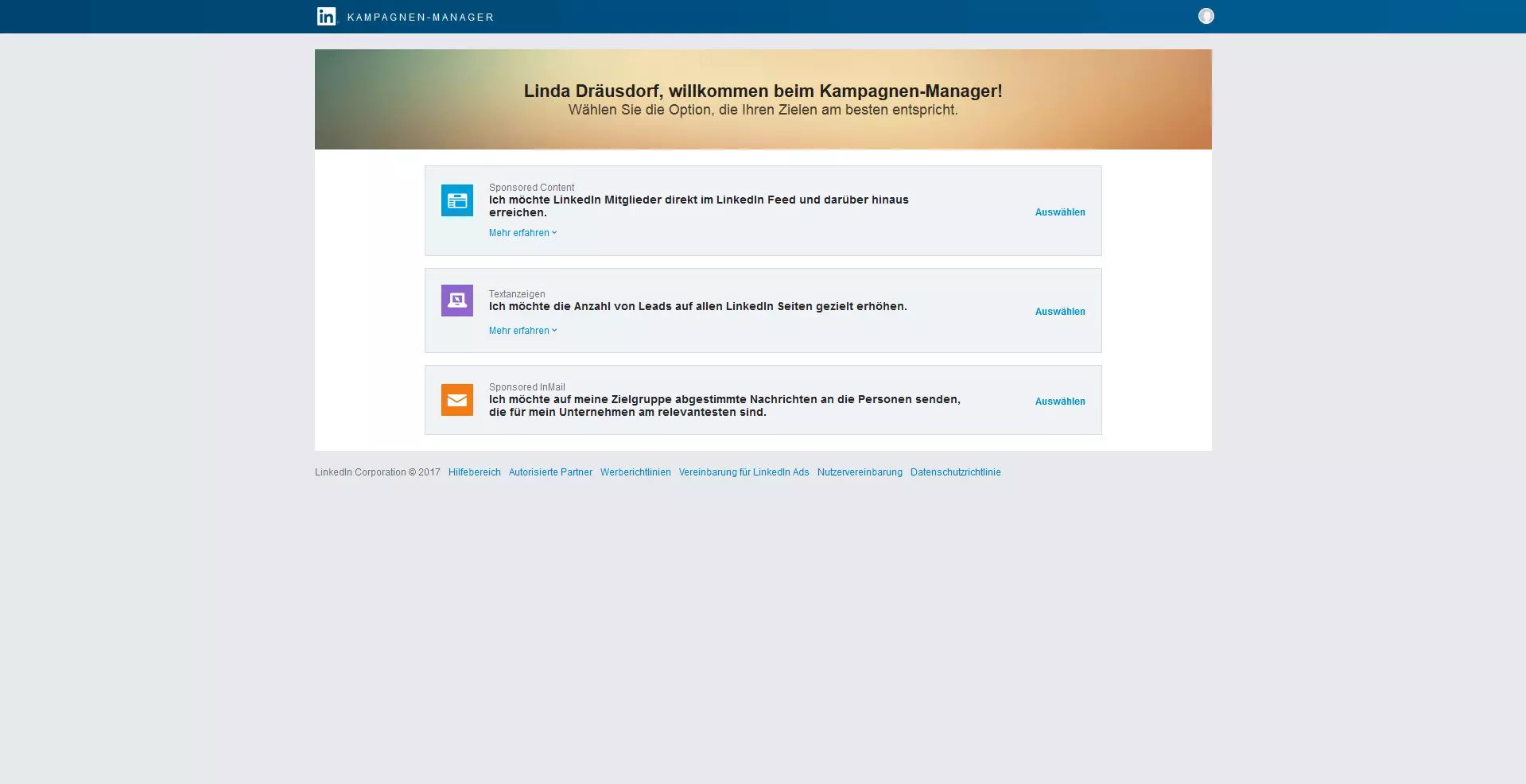Click the orange Sponsored InMail envelope icon
Image resolution: width=1526 pixels, height=784 pixels.
(457, 400)
